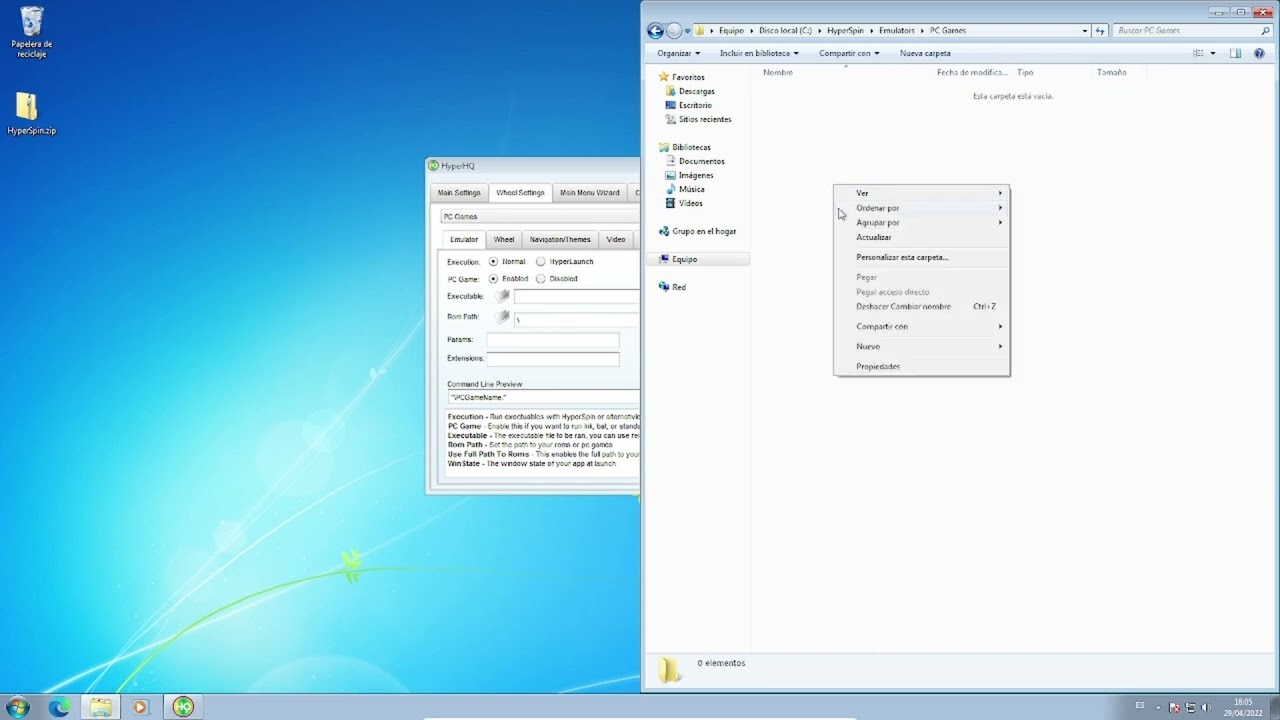Open the Windows Media Player taskbar icon

[140, 707]
